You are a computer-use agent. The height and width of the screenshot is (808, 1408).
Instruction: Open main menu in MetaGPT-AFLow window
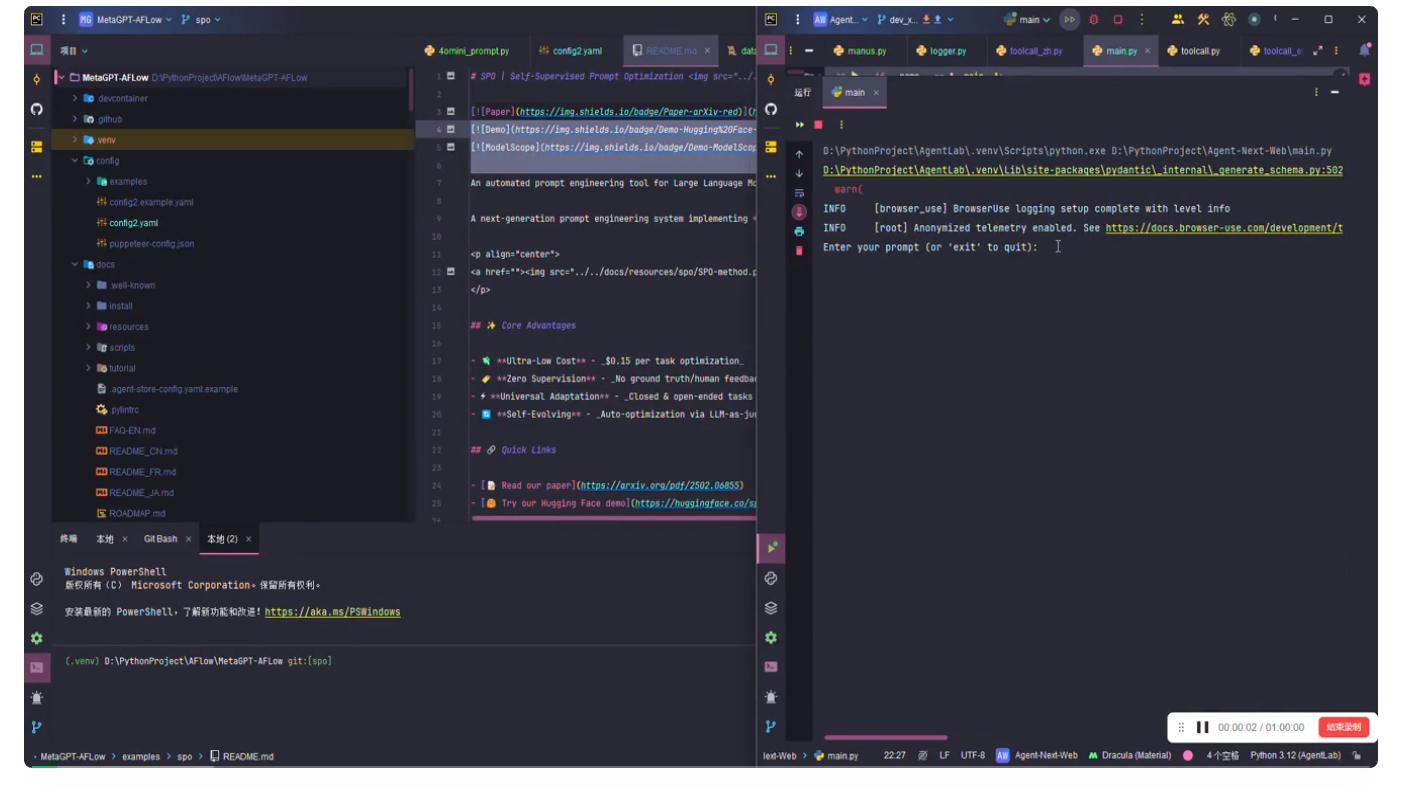(64, 19)
